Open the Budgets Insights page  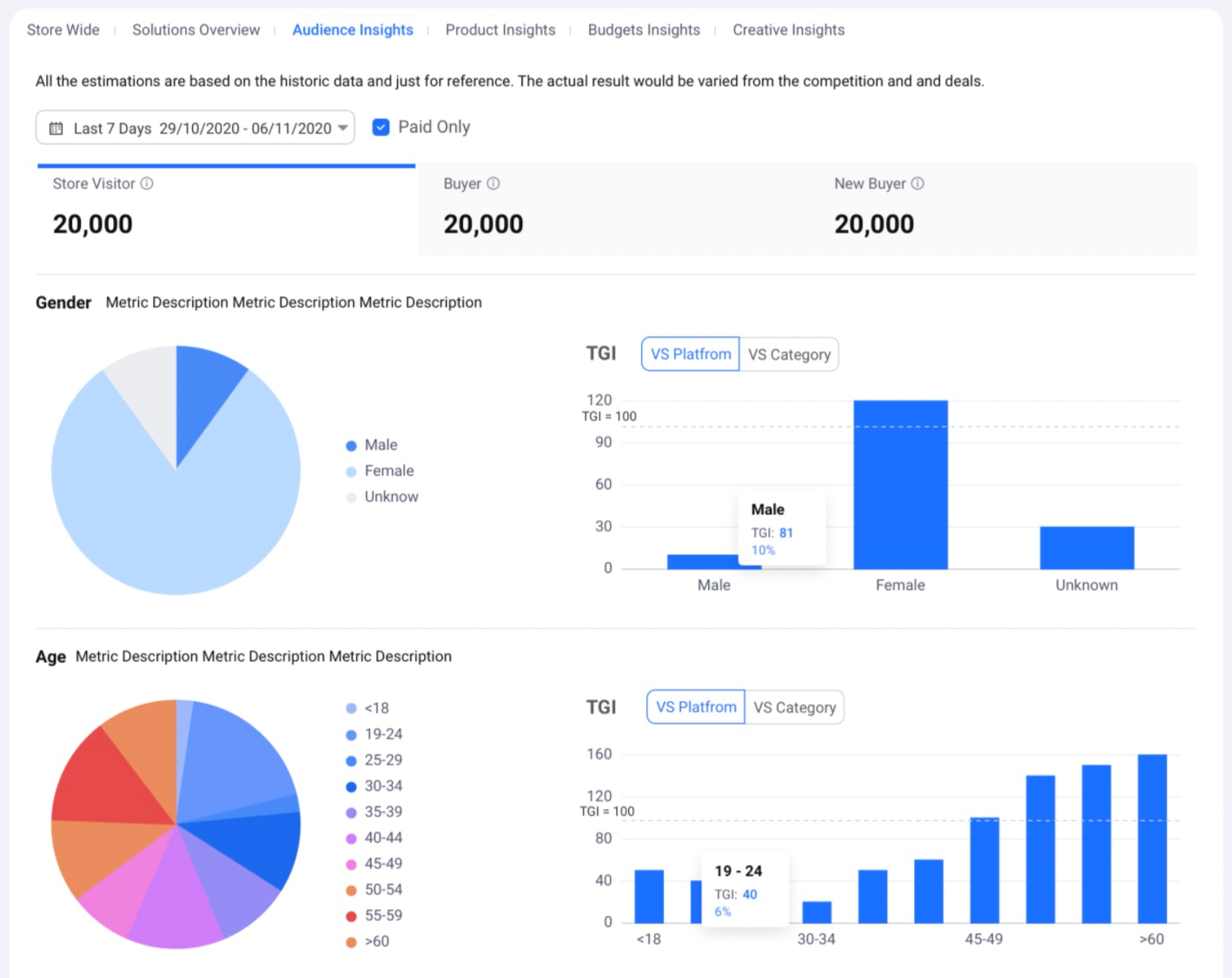point(643,29)
